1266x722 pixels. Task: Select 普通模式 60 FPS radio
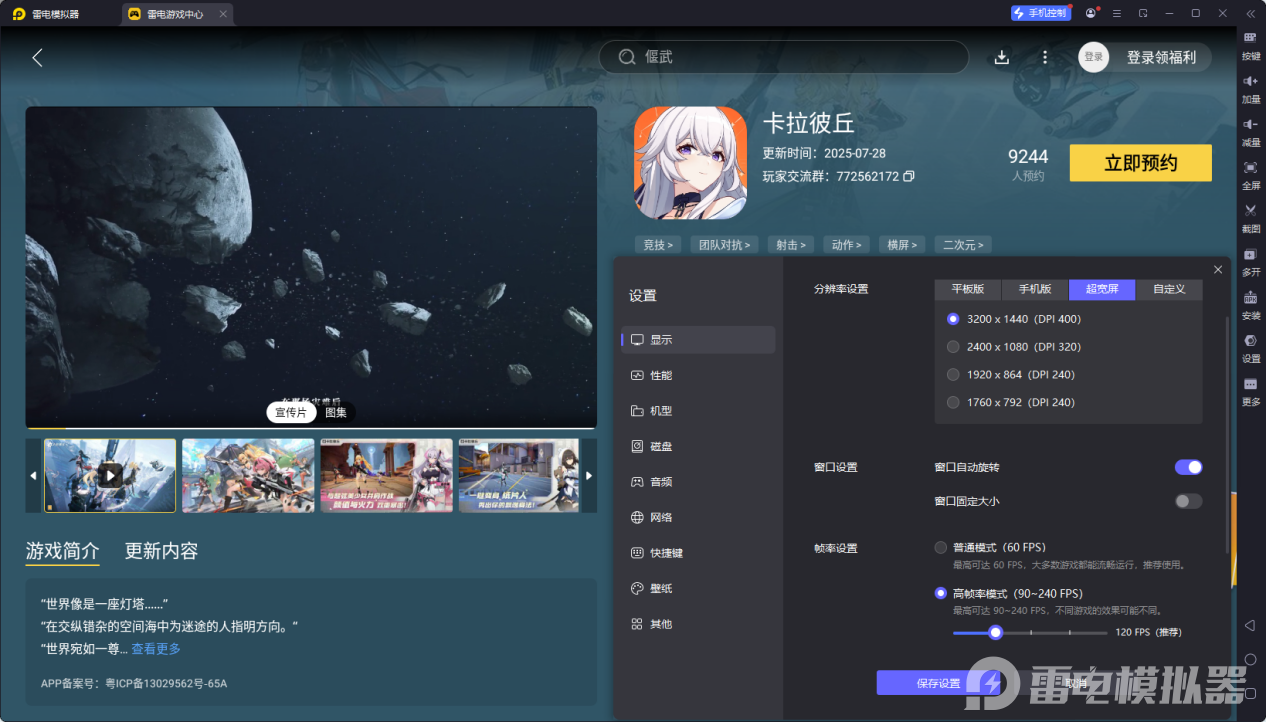click(940, 547)
